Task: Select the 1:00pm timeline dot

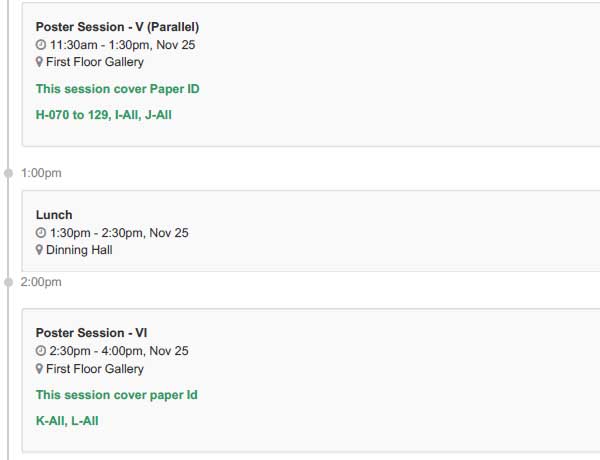Action: 8,173
